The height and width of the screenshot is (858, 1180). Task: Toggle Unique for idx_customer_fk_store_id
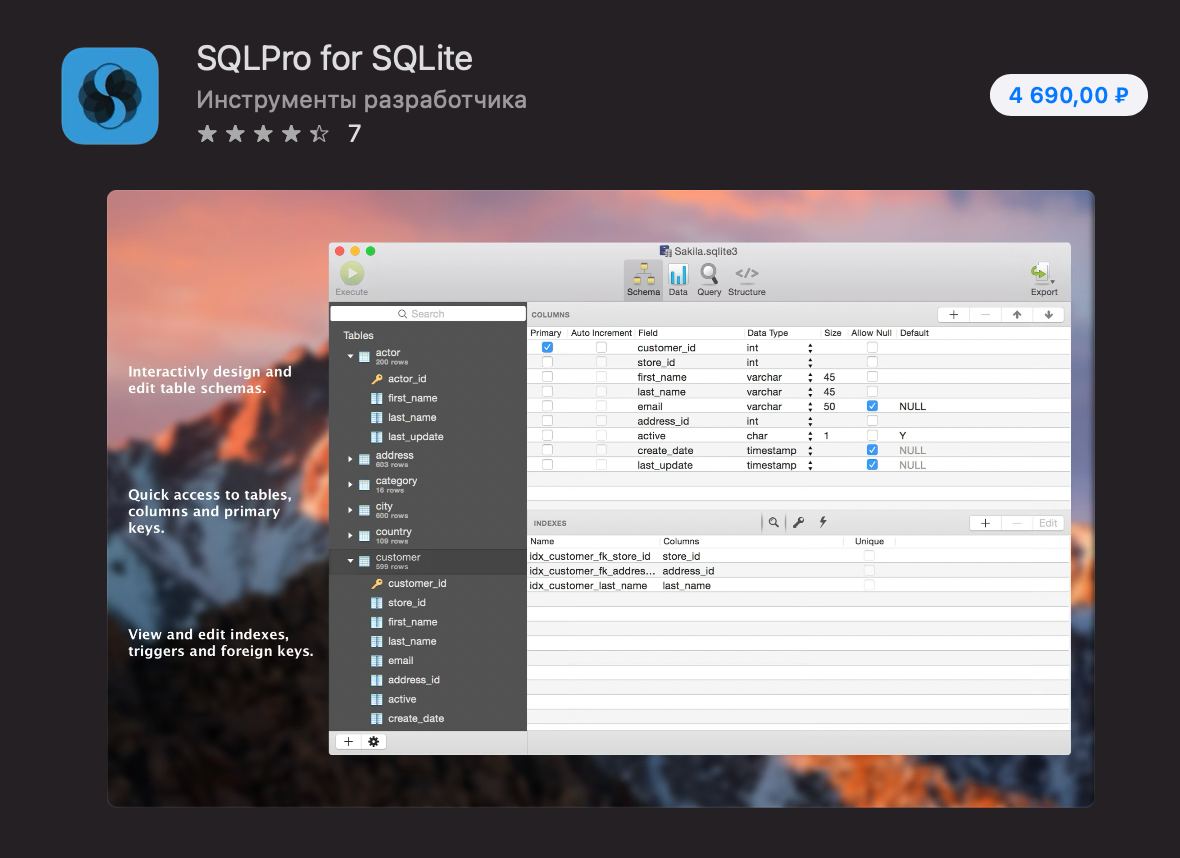click(x=869, y=556)
